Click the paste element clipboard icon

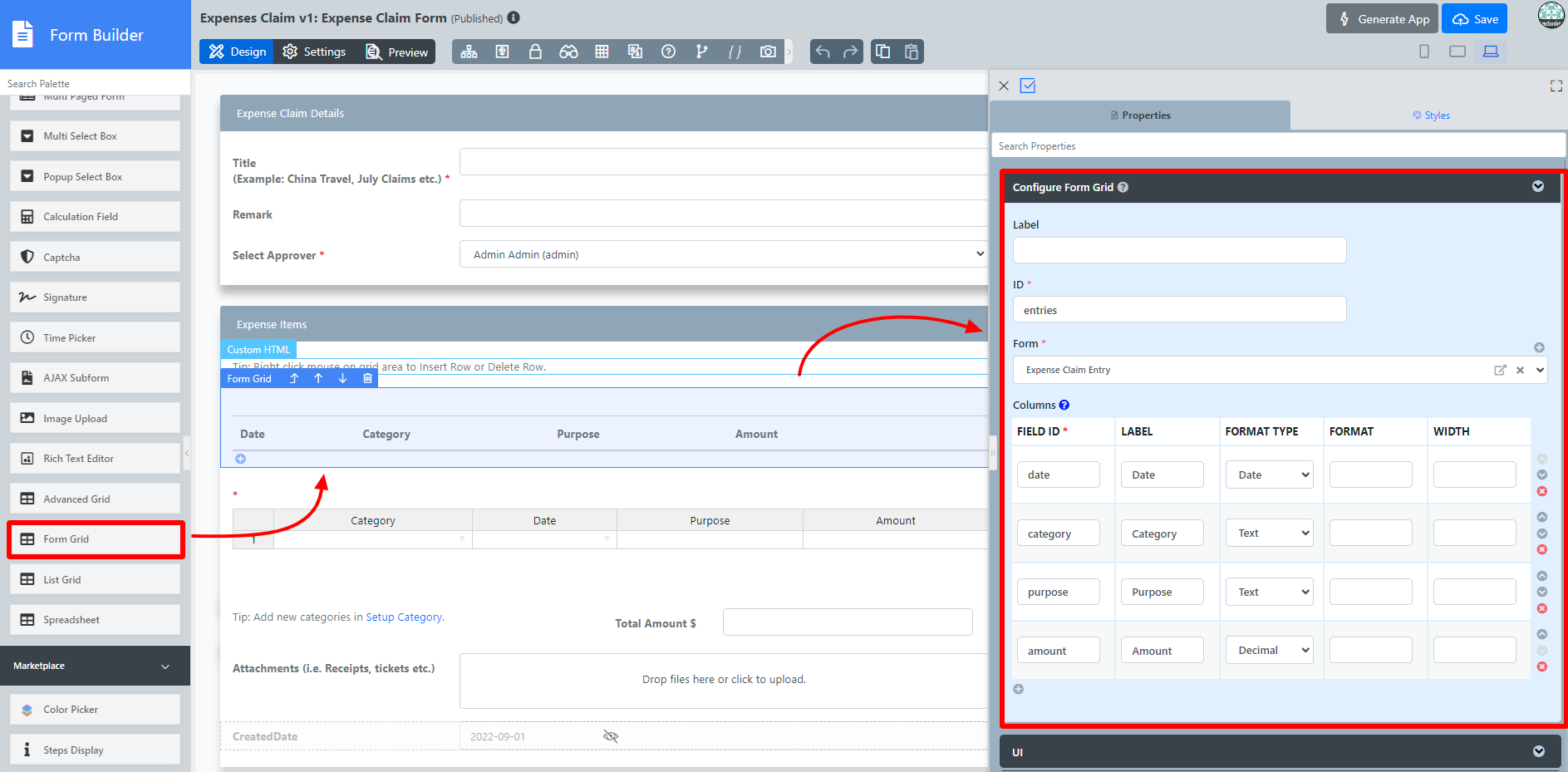(912, 52)
